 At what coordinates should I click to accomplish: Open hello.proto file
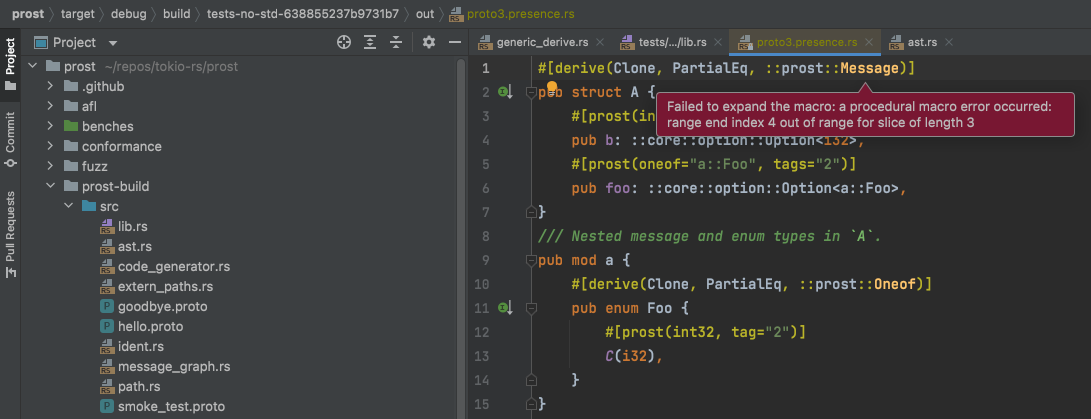click(150, 326)
